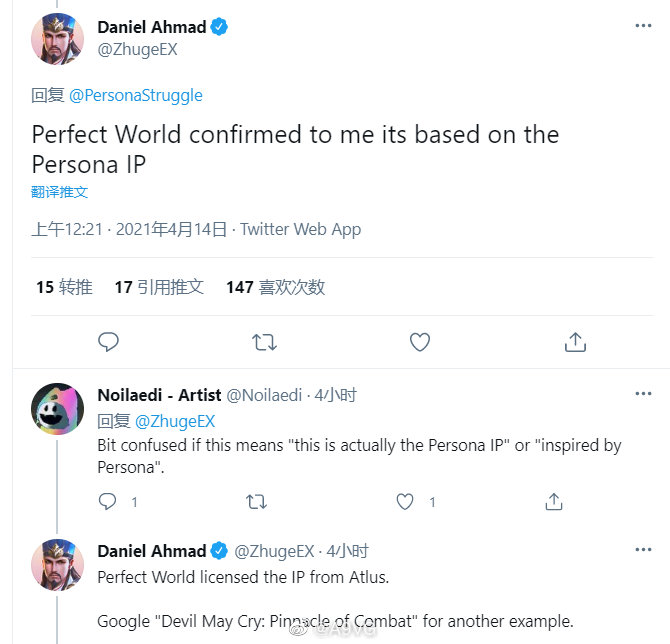View the 17 quote tweets
Screen dimensions: 670x644
pos(159,287)
